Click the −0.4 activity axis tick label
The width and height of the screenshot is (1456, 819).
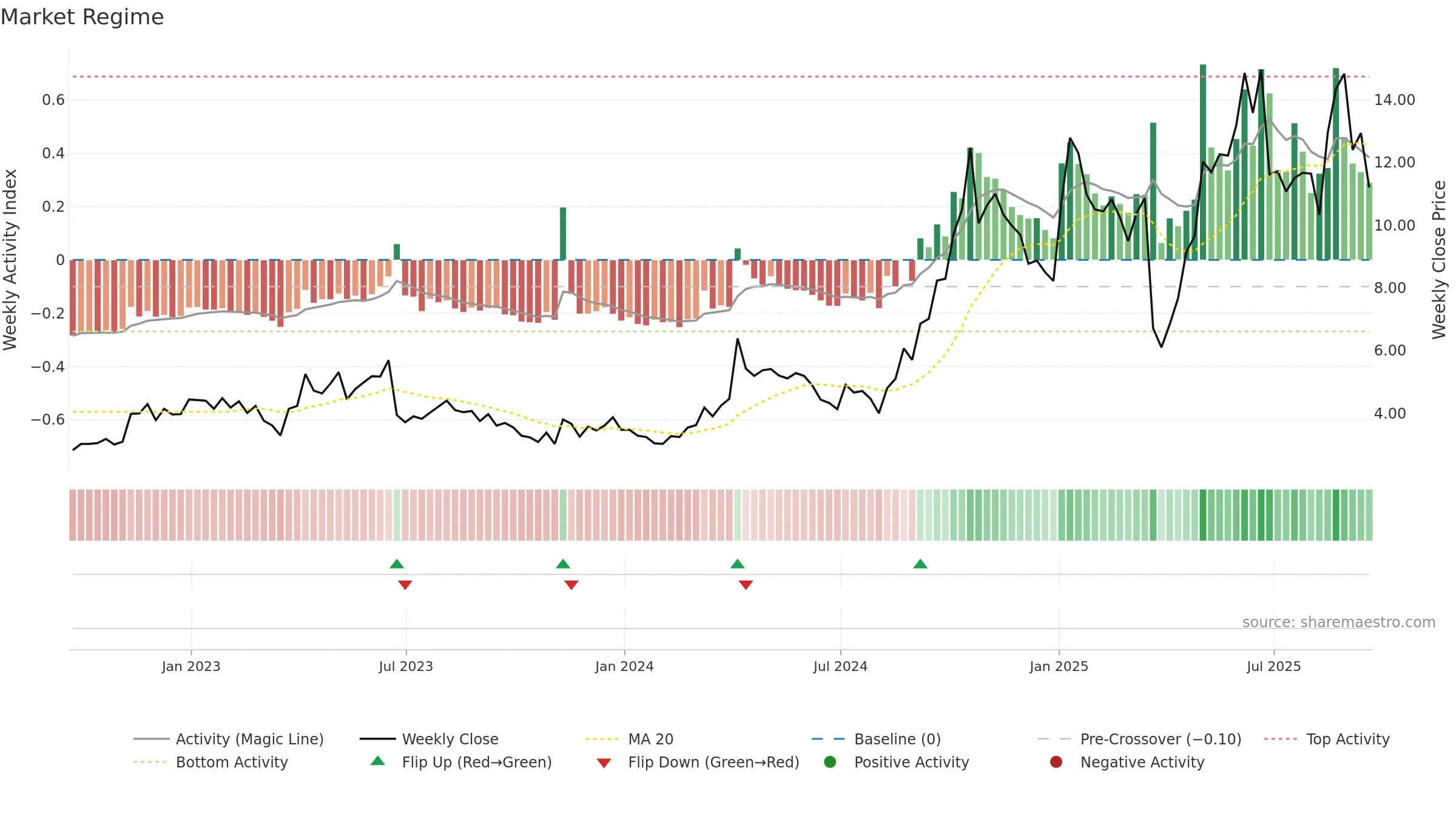(x=48, y=367)
